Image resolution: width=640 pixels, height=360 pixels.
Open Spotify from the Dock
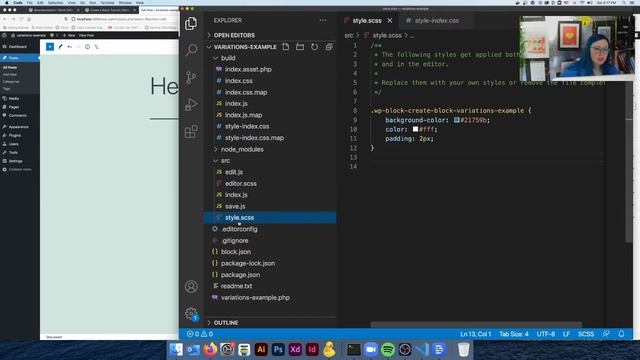click(x=388, y=349)
